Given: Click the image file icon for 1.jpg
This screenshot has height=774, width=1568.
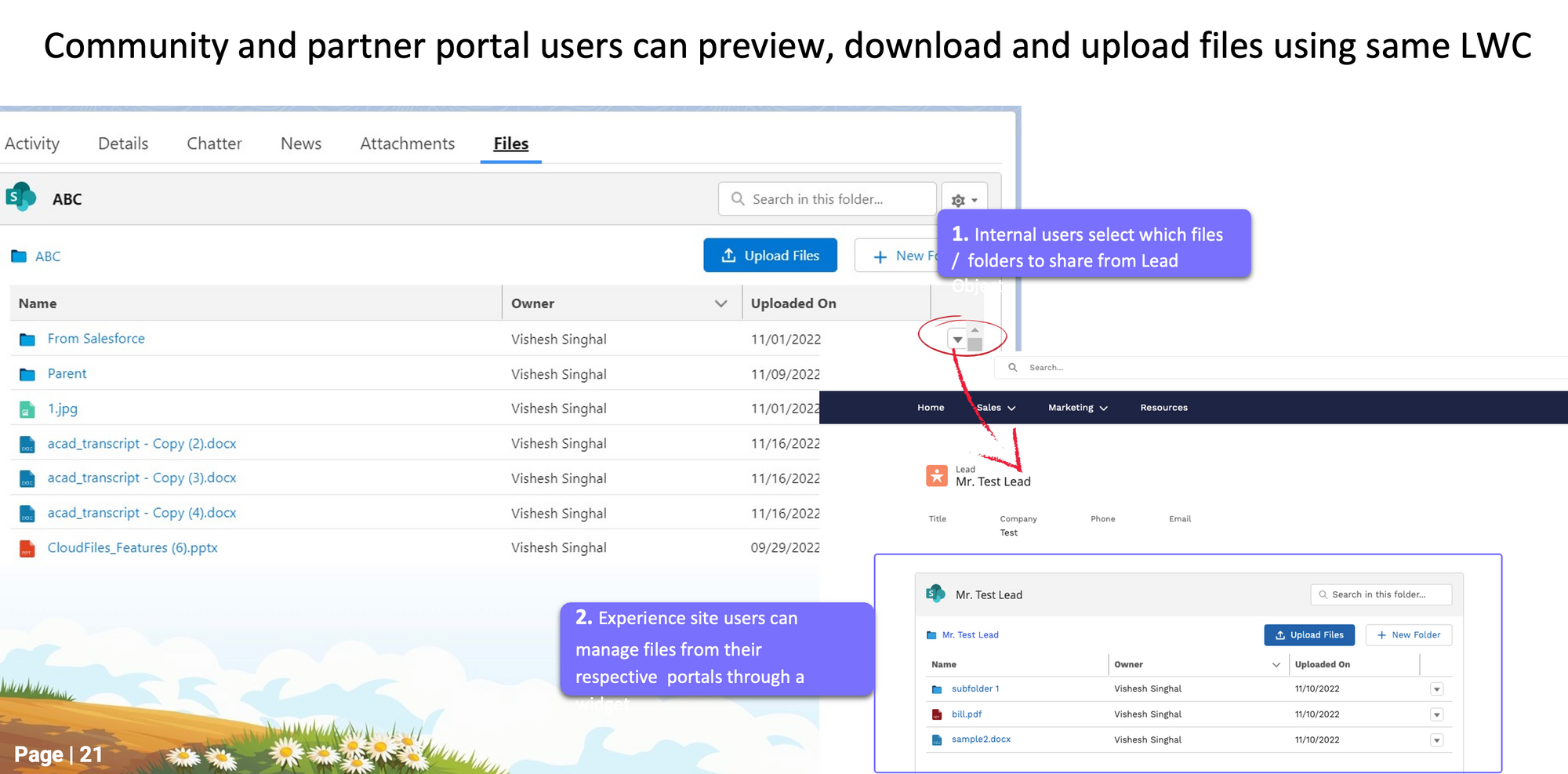Looking at the screenshot, I should tap(27, 409).
